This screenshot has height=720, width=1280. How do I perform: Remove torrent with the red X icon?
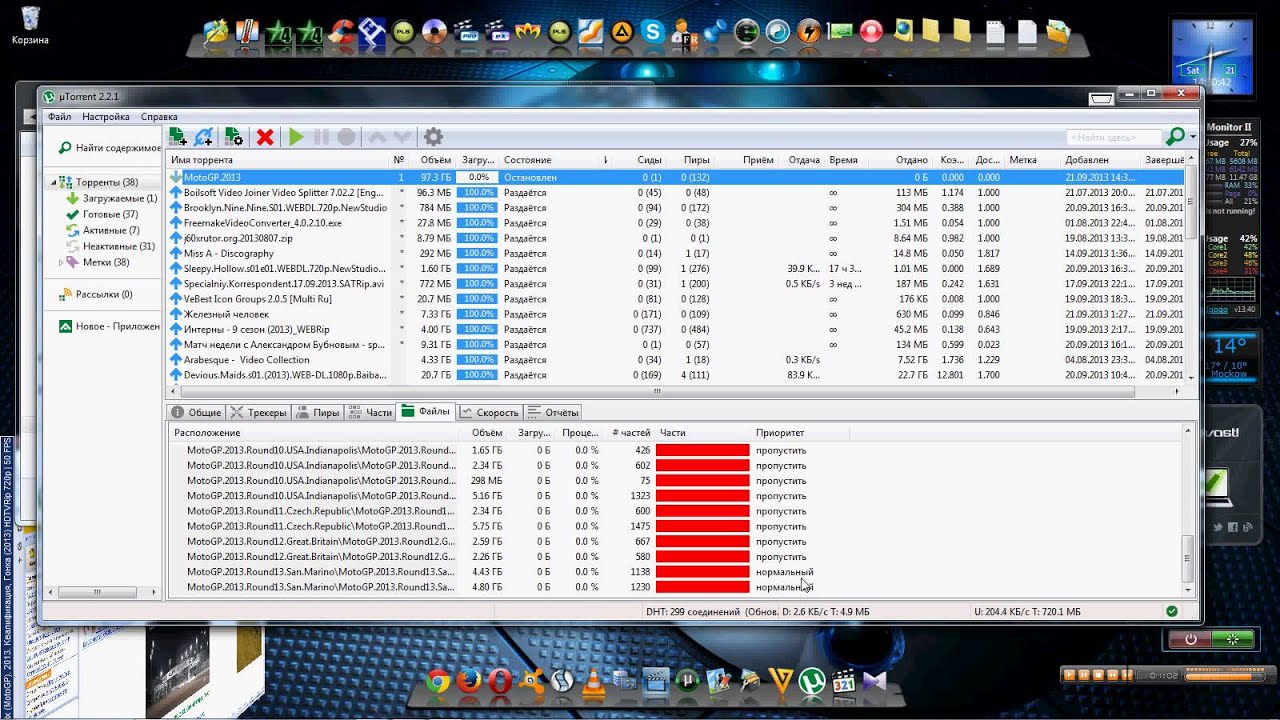[265, 137]
